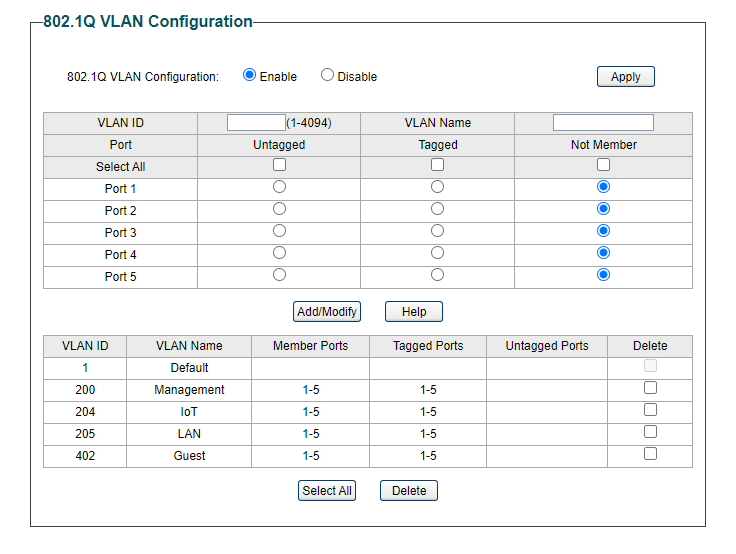
Task: Set Port 5 to Tagged
Action: (437, 275)
